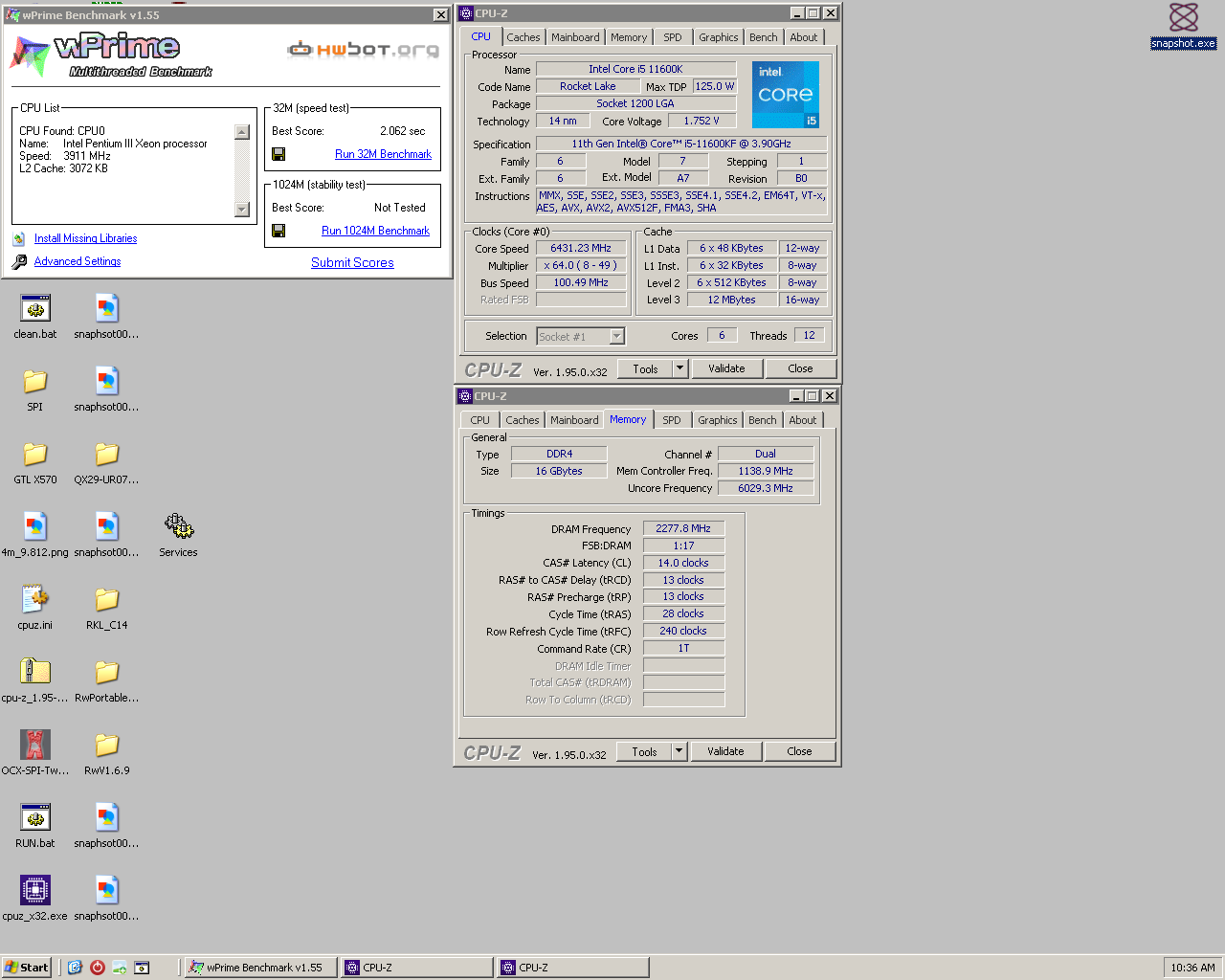The width and height of the screenshot is (1225, 980).
Task: Click Tools button in upper CPU-Z window
Action: pos(645,368)
